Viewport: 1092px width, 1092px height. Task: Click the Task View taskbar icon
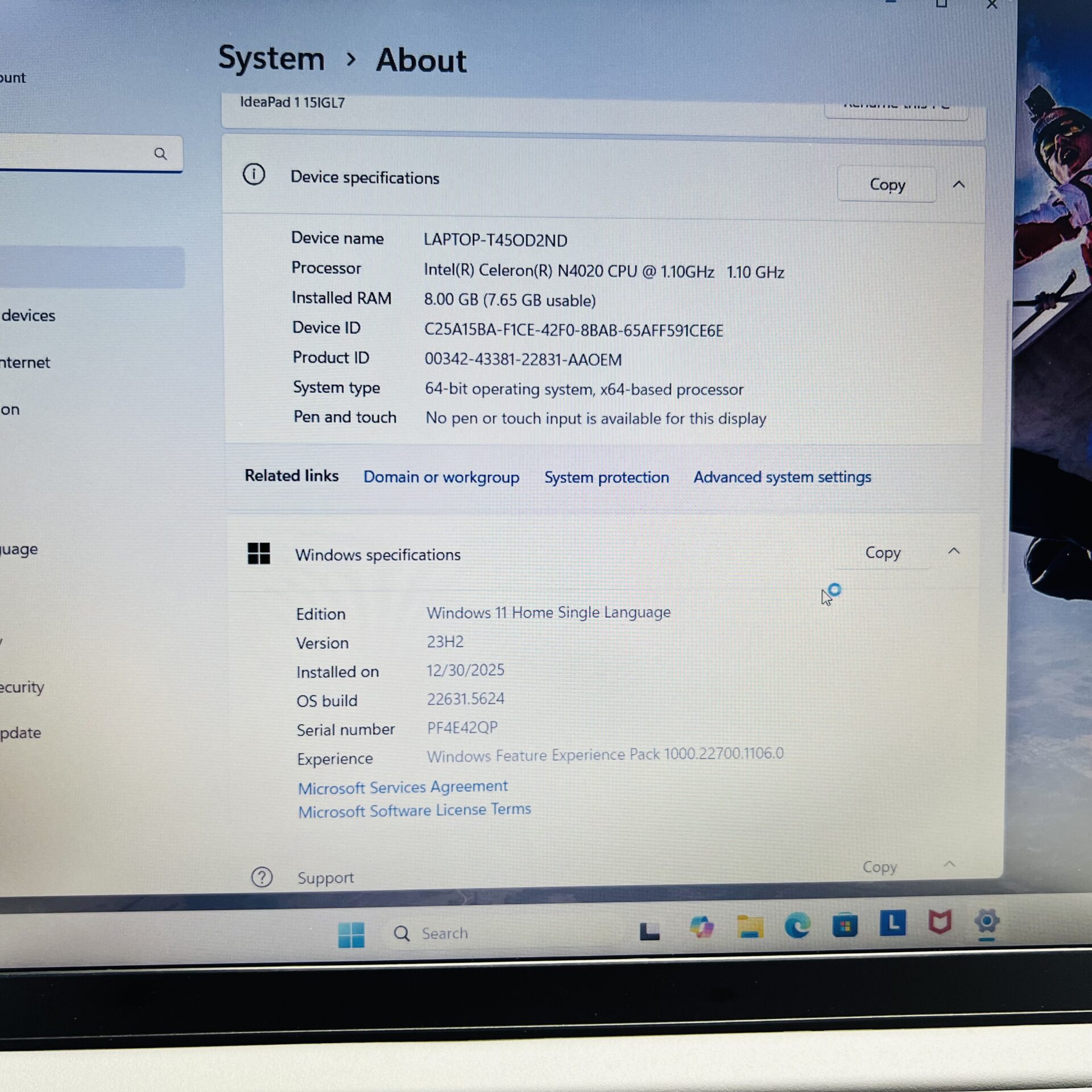click(650, 931)
